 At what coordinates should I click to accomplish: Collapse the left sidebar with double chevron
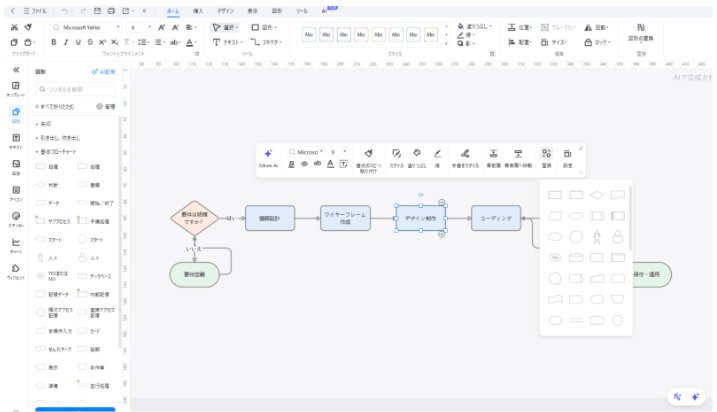click(x=16, y=70)
